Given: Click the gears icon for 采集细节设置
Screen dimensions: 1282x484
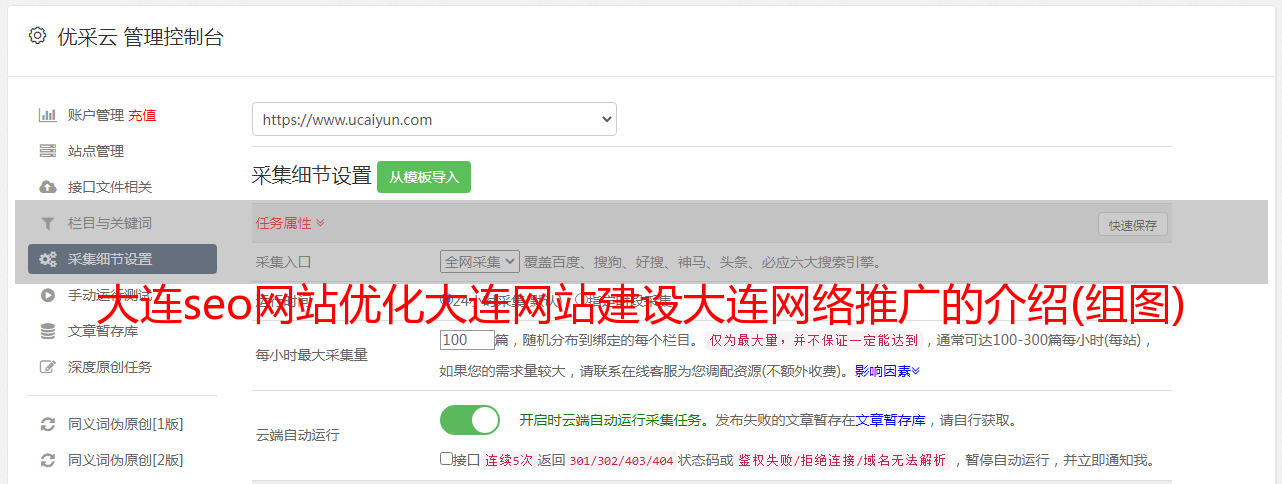Looking at the screenshot, I should click(47, 259).
